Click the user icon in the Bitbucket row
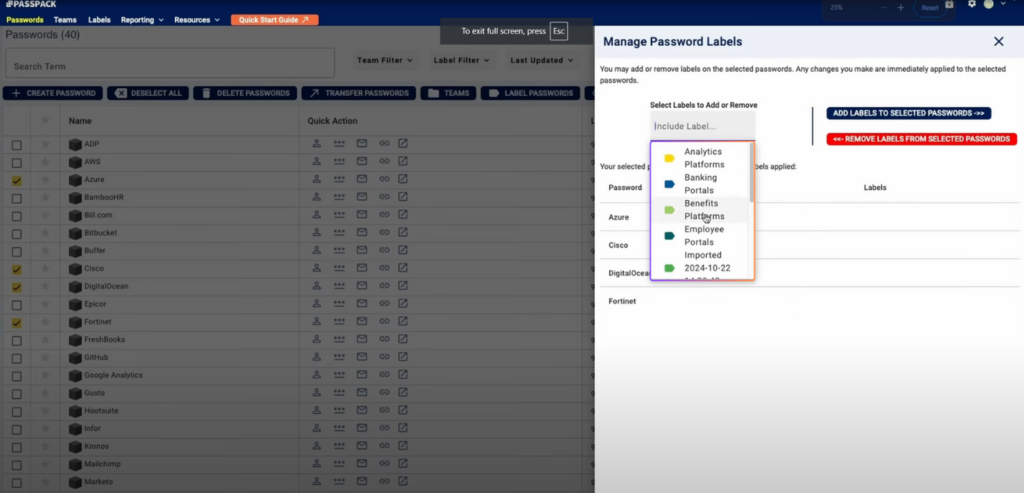This screenshot has height=493, width=1024. (x=317, y=232)
